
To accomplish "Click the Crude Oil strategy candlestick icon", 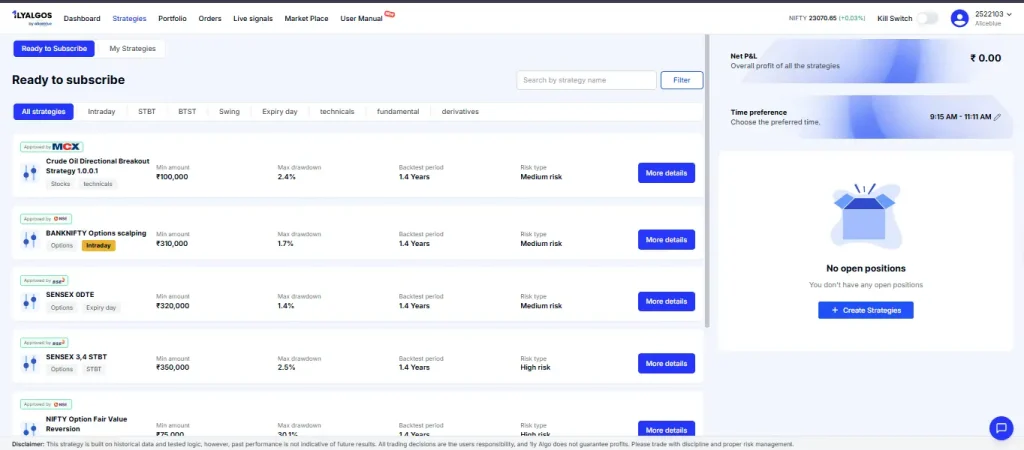I will (x=29, y=173).
